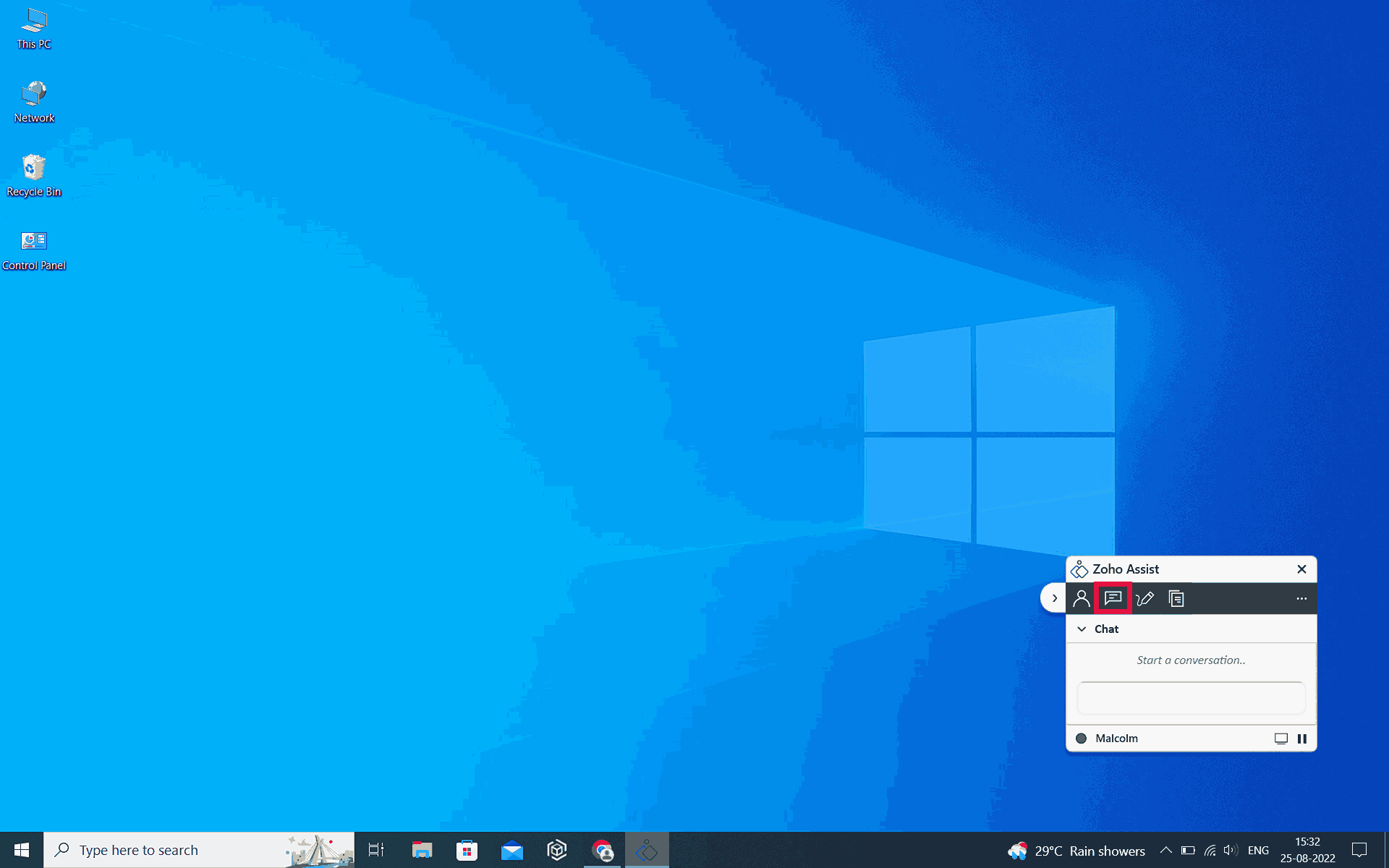Open the Mail app from taskbar
The image size is (1389, 868).
pyautogui.click(x=511, y=851)
